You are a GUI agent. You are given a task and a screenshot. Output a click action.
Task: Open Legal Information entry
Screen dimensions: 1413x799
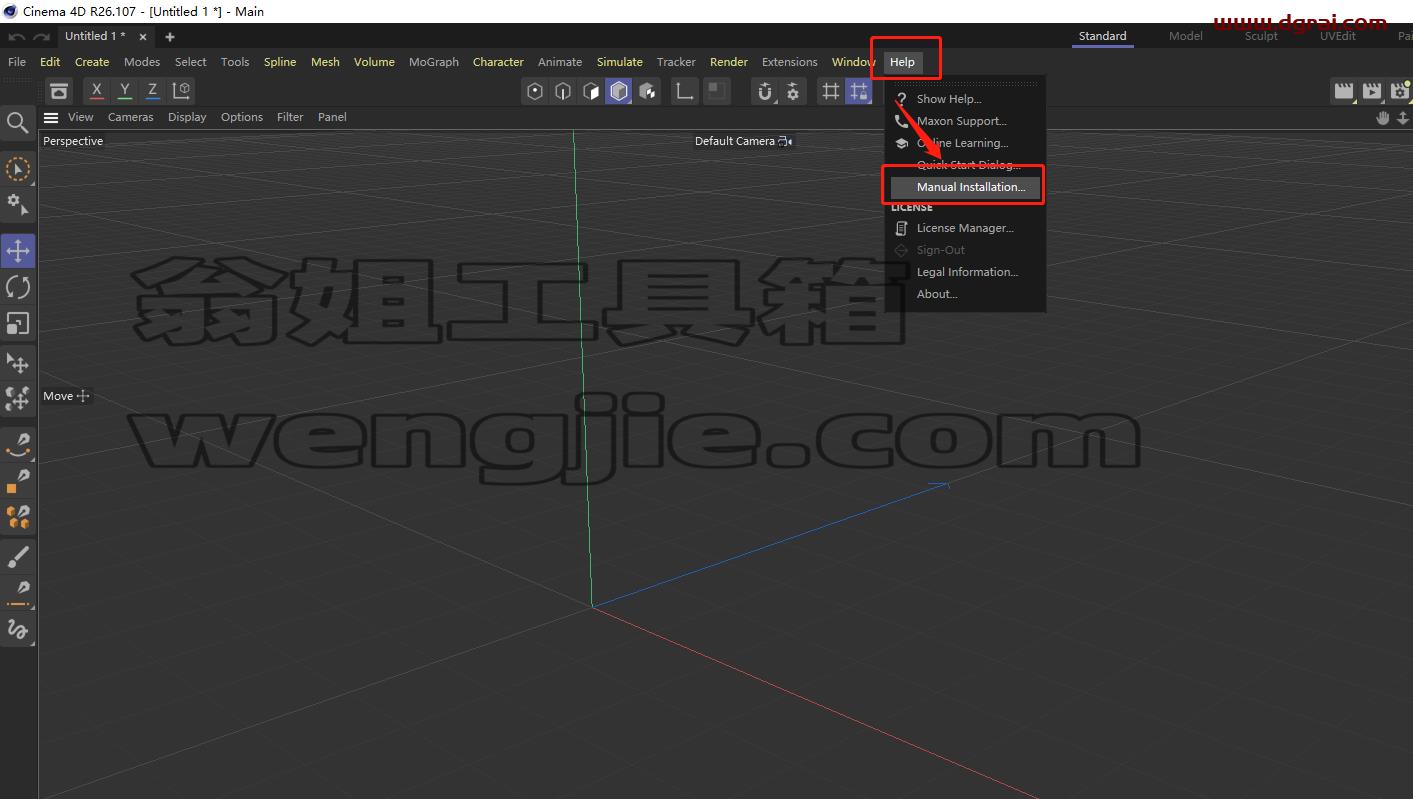(965, 272)
